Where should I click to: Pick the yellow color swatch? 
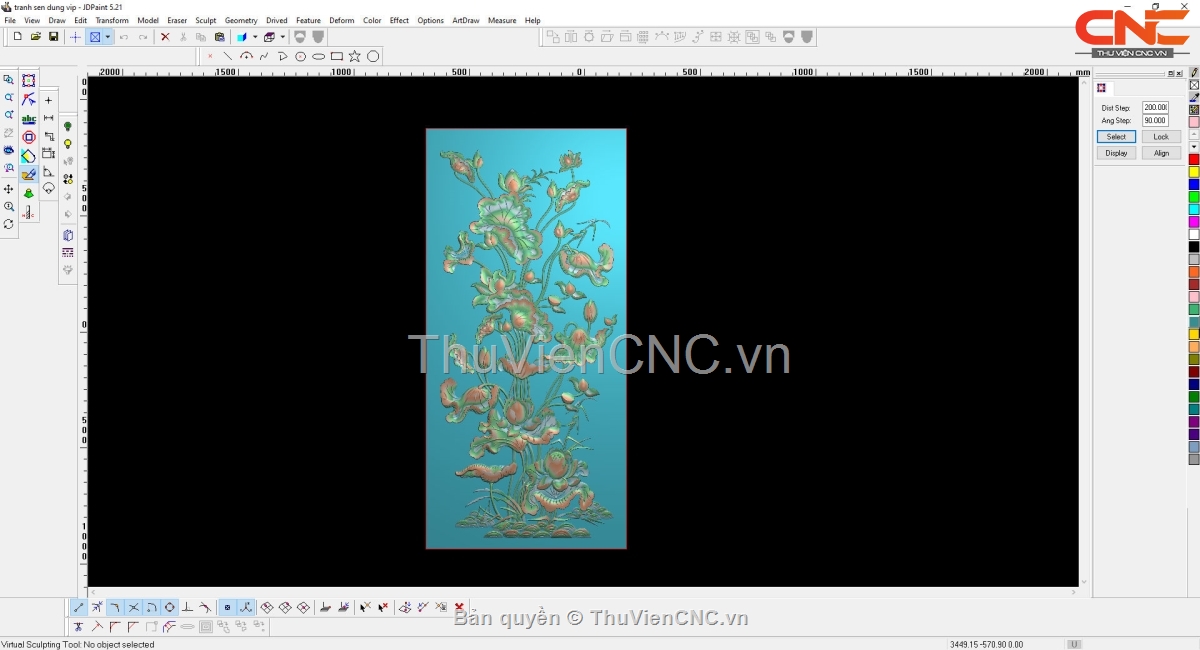1194,172
